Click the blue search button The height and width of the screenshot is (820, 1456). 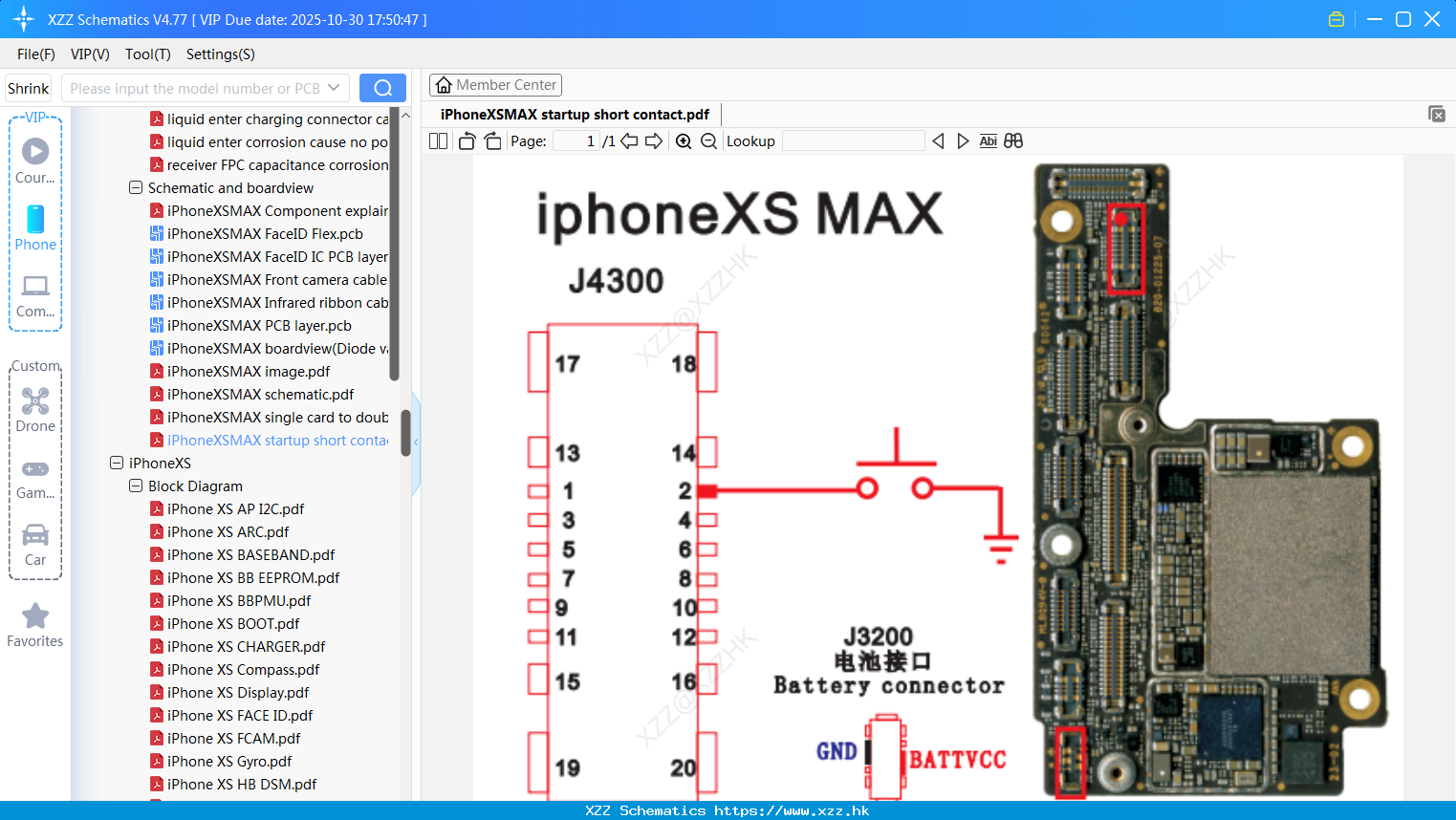point(382,88)
